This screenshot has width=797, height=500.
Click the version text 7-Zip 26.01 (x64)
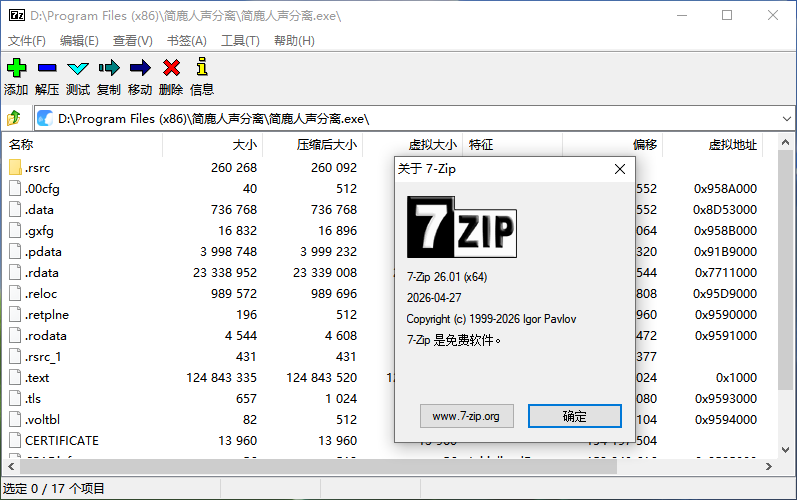click(x=447, y=277)
